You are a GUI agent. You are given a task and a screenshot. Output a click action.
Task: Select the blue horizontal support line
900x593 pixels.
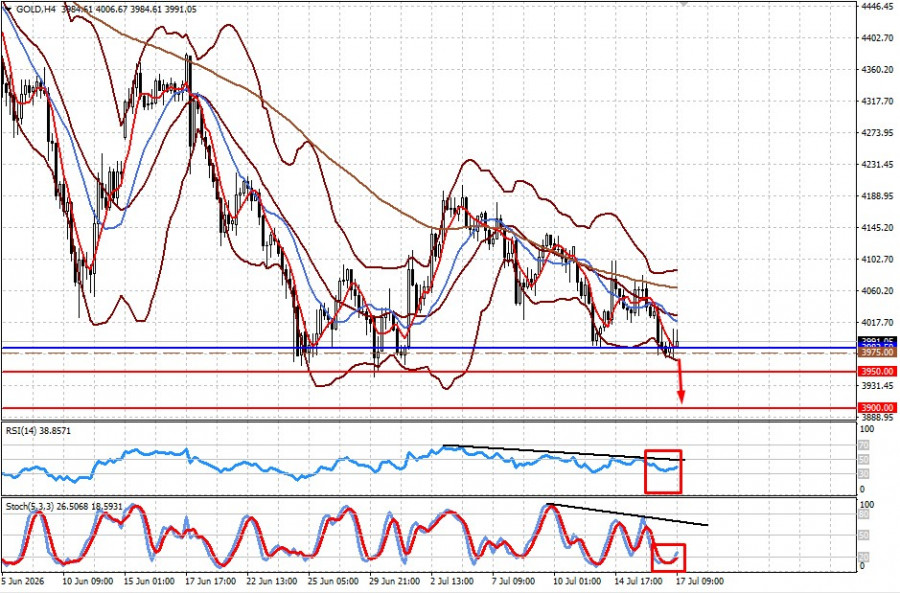point(429,348)
